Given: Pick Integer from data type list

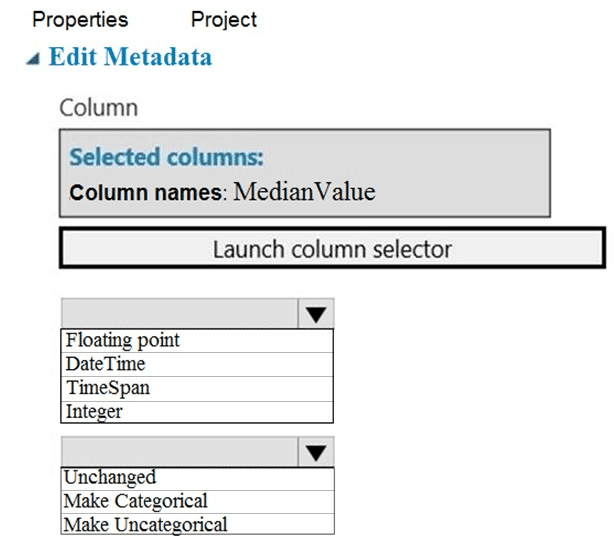Looking at the screenshot, I should click(197, 412).
